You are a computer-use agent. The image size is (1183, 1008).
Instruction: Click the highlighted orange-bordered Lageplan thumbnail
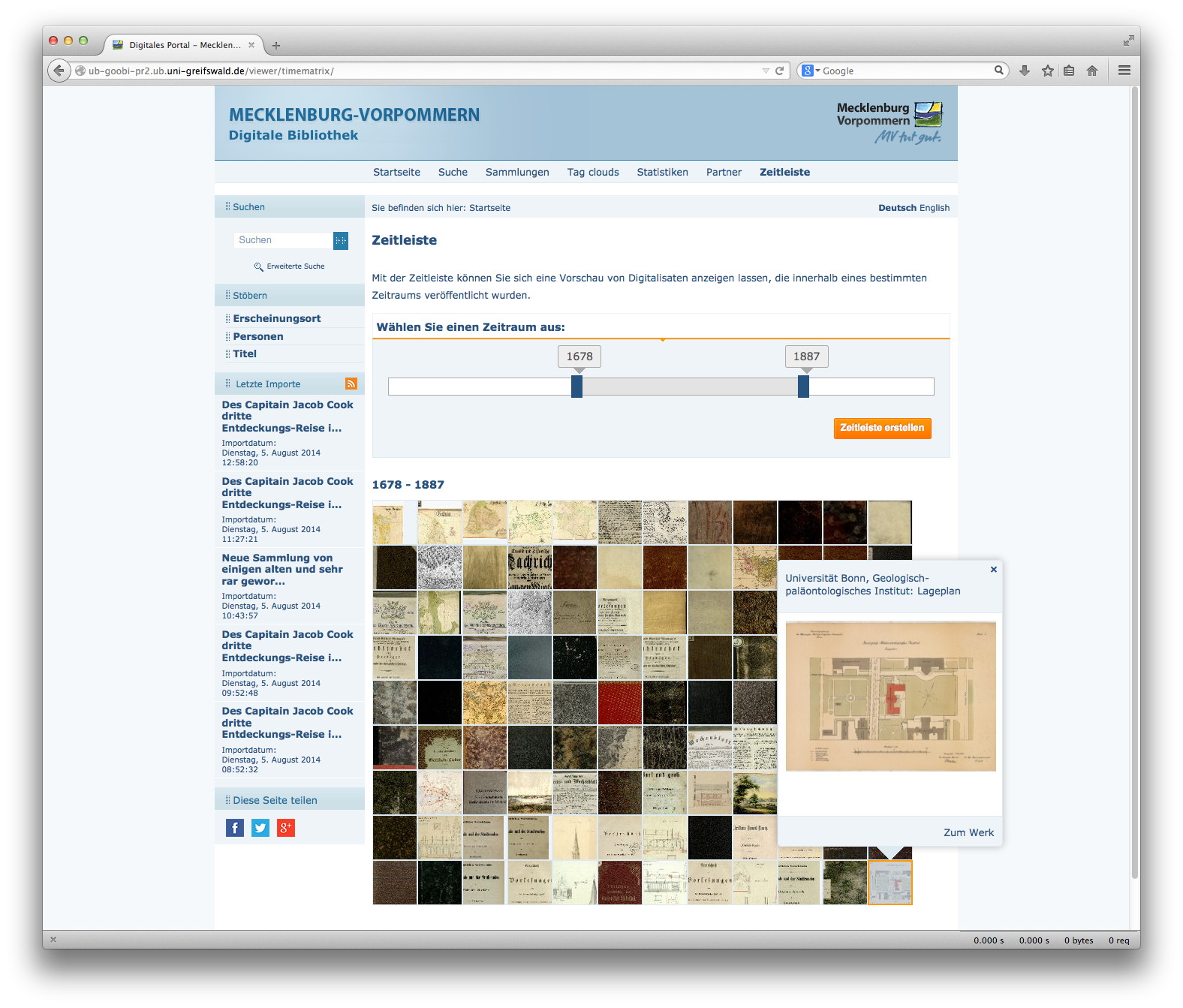tap(890, 883)
